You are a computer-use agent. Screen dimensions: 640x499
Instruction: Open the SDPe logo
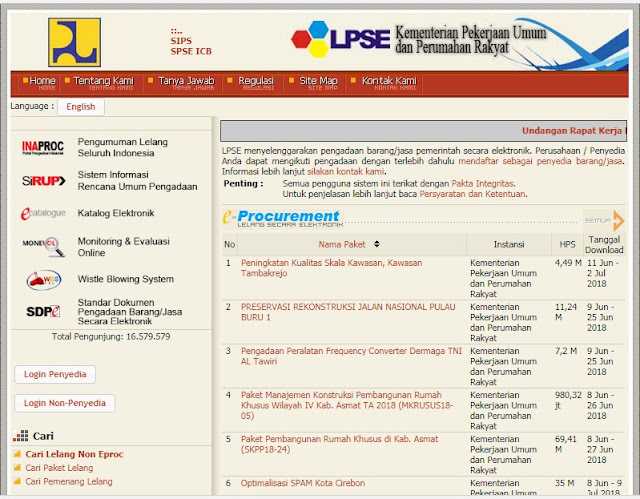pyautogui.click(x=43, y=312)
